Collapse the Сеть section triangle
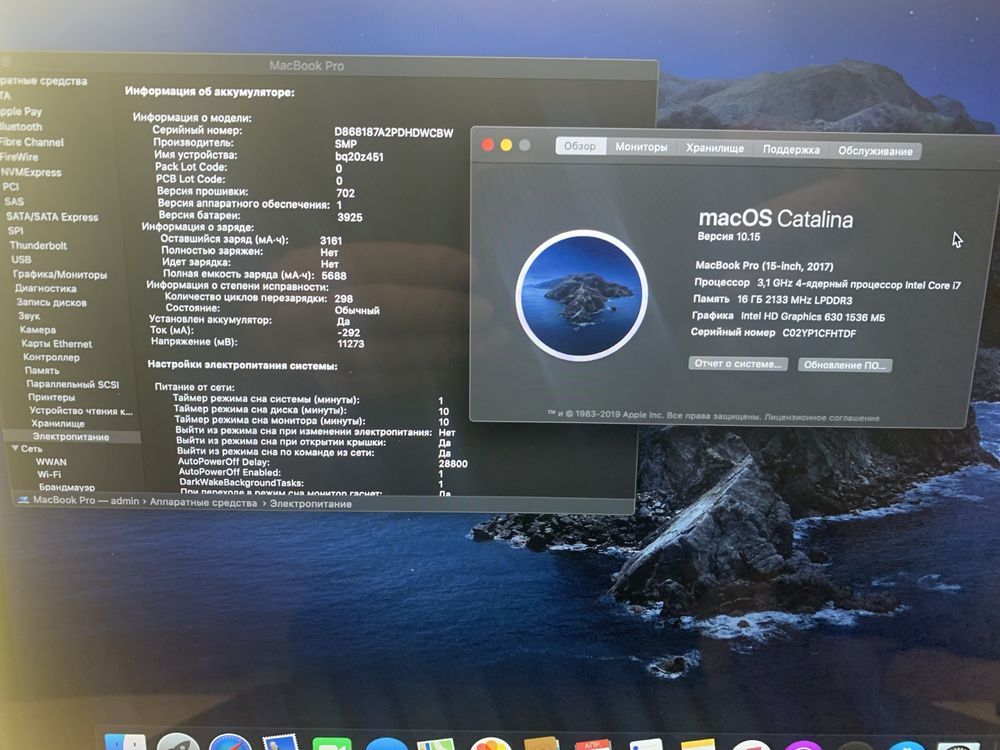This screenshot has height=750, width=1000. coord(14,448)
